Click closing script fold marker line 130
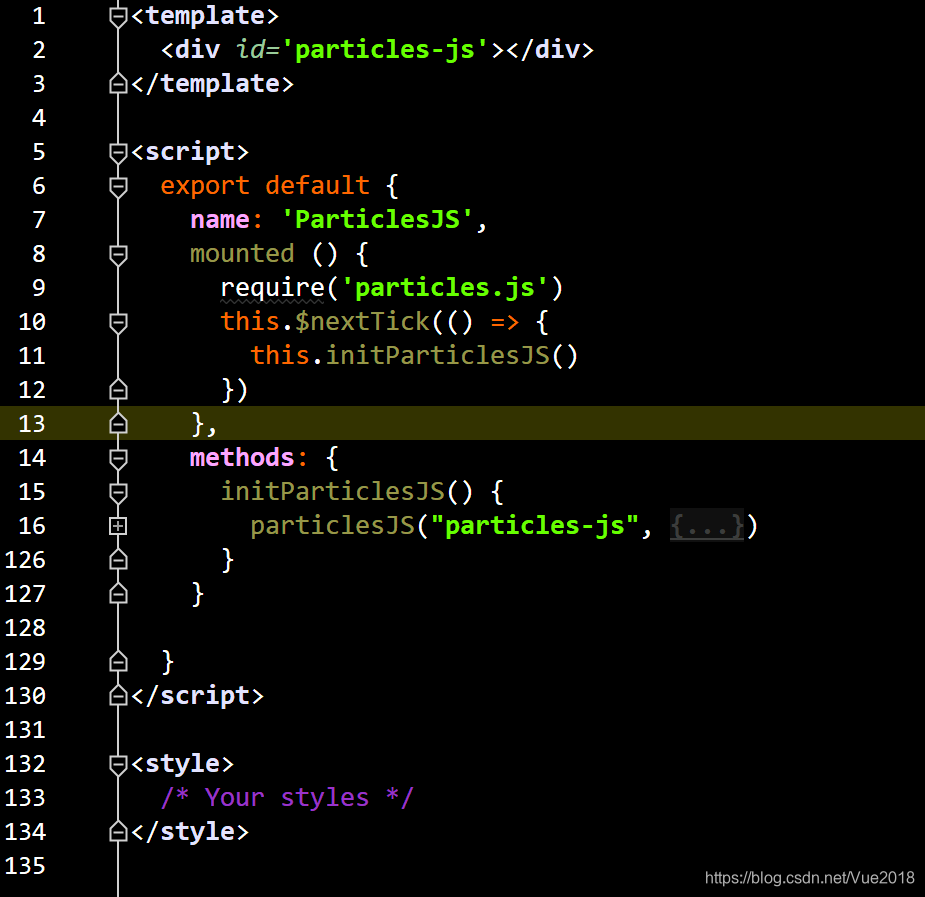 [x=118, y=695]
